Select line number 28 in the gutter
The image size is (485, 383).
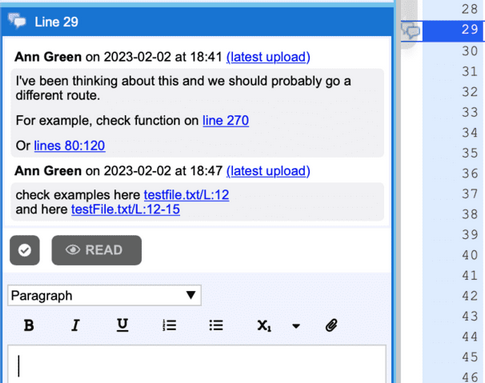(x=470, y=9)
